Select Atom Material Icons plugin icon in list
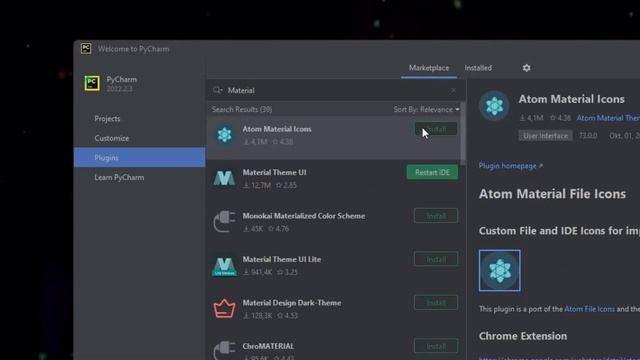This screenshot has width=640, height=360. click(224, 135)
